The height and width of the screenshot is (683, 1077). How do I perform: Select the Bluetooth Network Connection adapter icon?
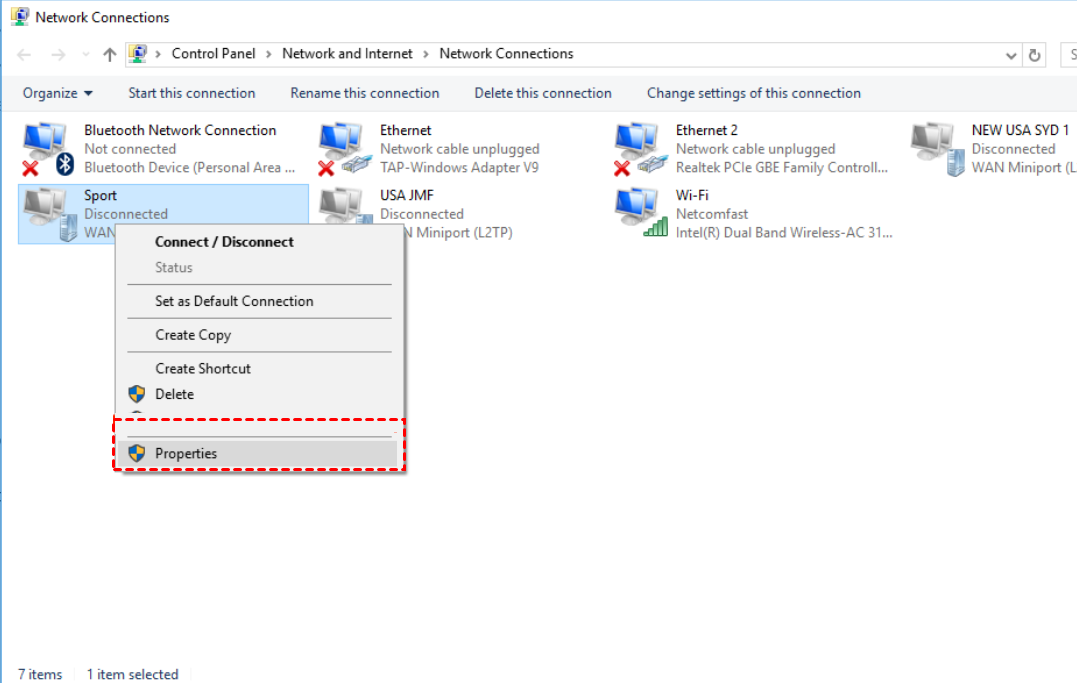click(x=48, y=148)
